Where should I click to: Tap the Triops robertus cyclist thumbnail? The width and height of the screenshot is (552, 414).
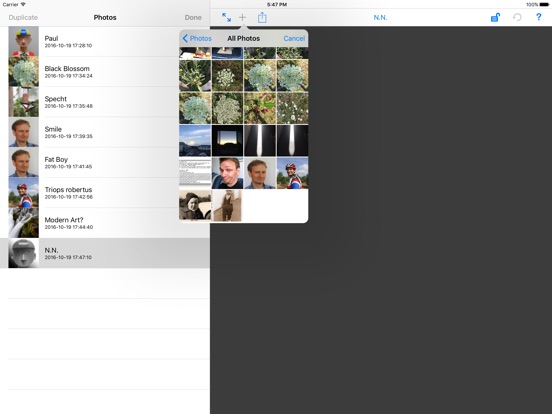[x=24, y=193]
